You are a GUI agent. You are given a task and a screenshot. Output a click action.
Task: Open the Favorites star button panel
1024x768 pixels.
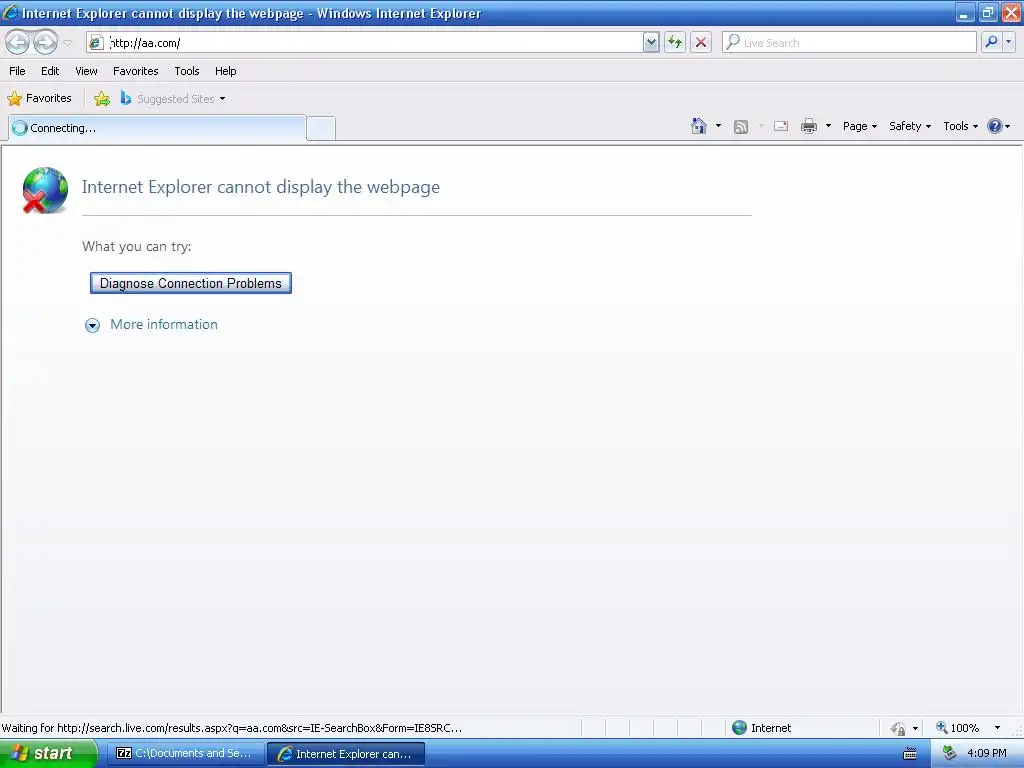(x=40, y=99)
